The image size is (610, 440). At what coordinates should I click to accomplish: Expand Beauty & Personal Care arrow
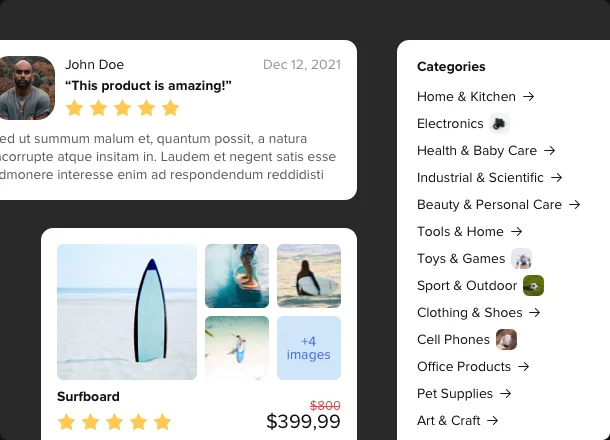click(574, 205)
